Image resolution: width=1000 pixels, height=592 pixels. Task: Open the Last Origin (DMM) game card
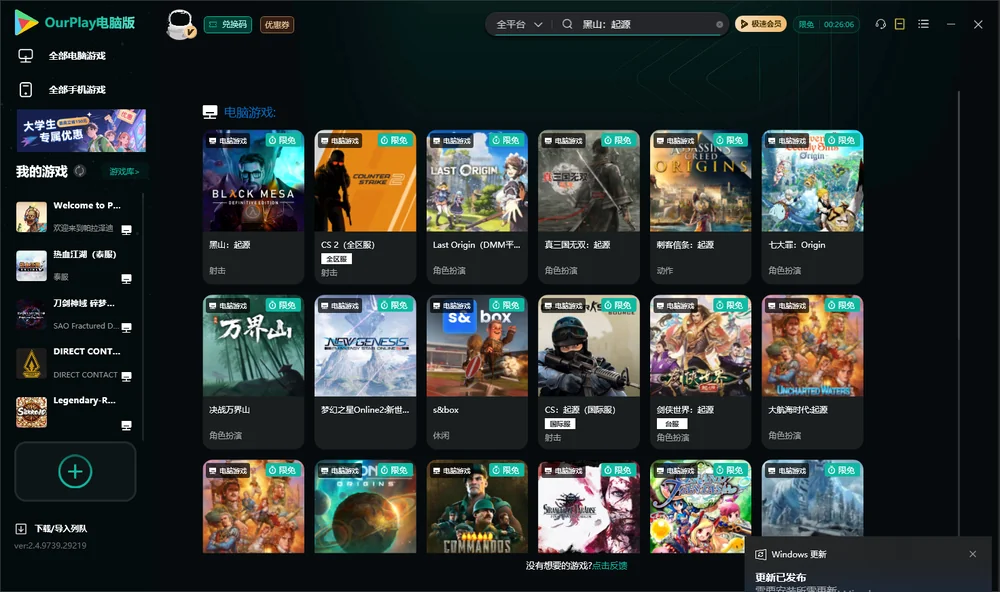click(x=477, y=207)
